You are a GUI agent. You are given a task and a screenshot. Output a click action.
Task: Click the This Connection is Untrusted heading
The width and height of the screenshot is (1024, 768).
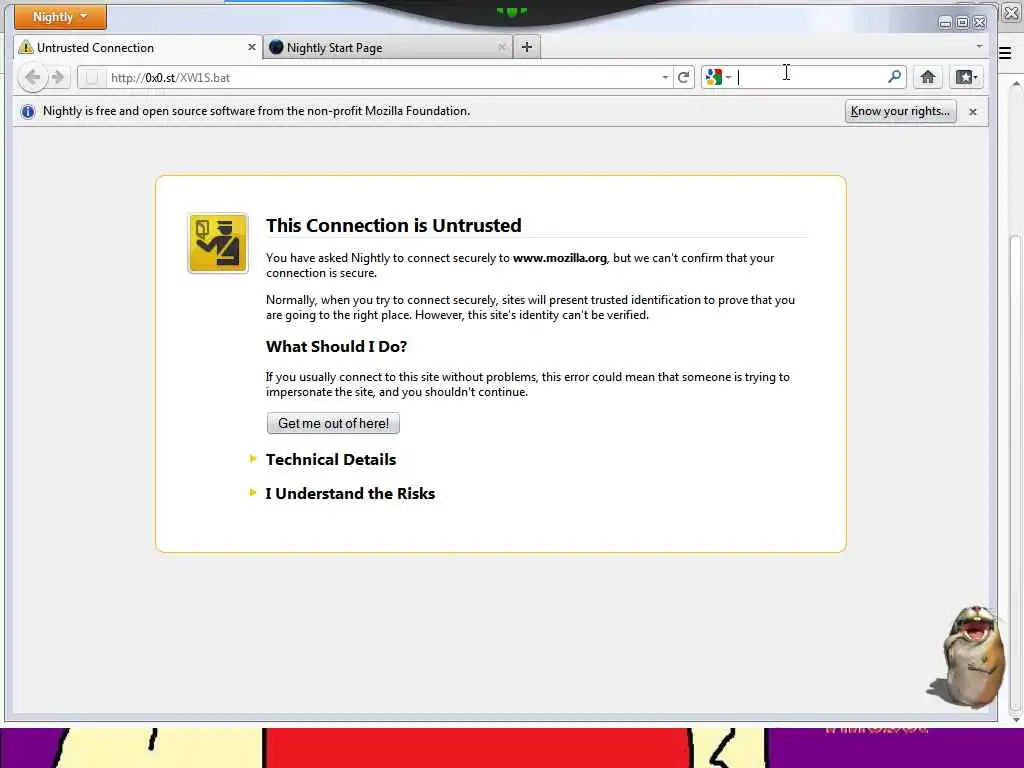(393, 225)
